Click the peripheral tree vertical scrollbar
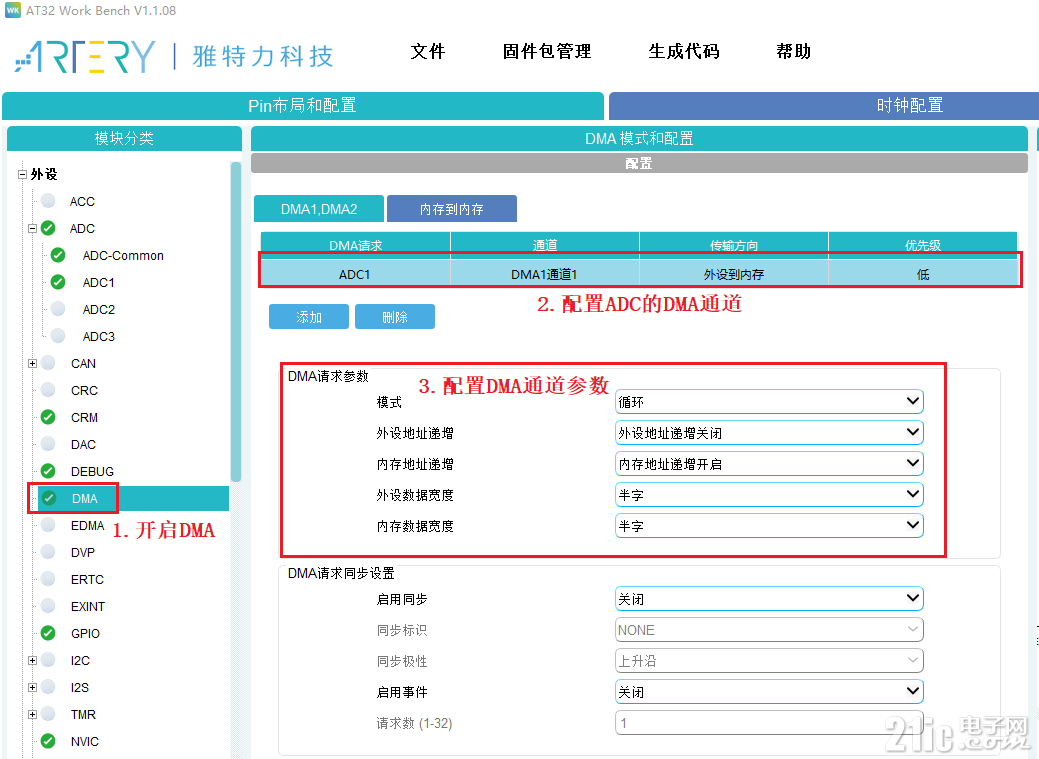The width and height of the screenshot is (1039, 759). (236, 321)
